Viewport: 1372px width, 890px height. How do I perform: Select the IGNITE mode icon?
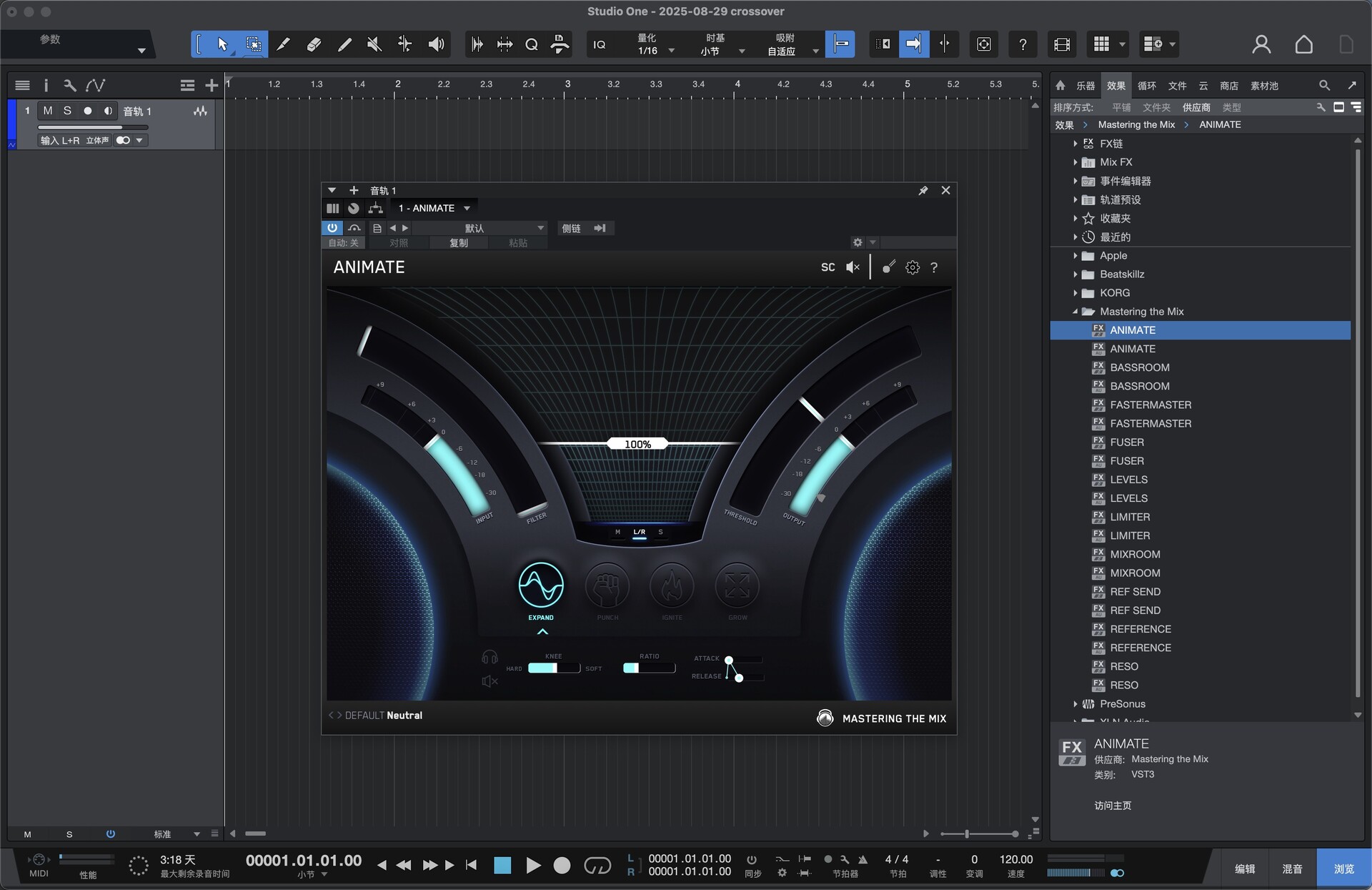(x=672, y=585)
